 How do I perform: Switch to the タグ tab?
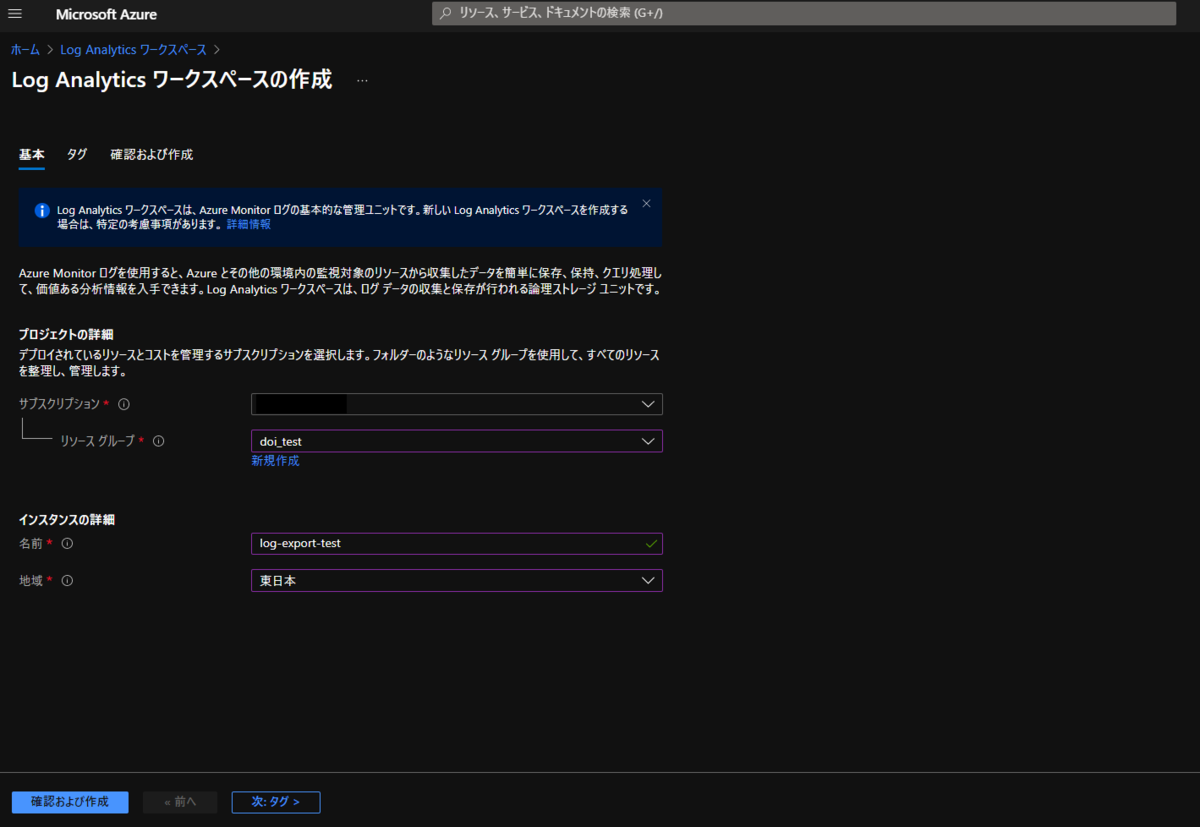[x=76, y=154]
